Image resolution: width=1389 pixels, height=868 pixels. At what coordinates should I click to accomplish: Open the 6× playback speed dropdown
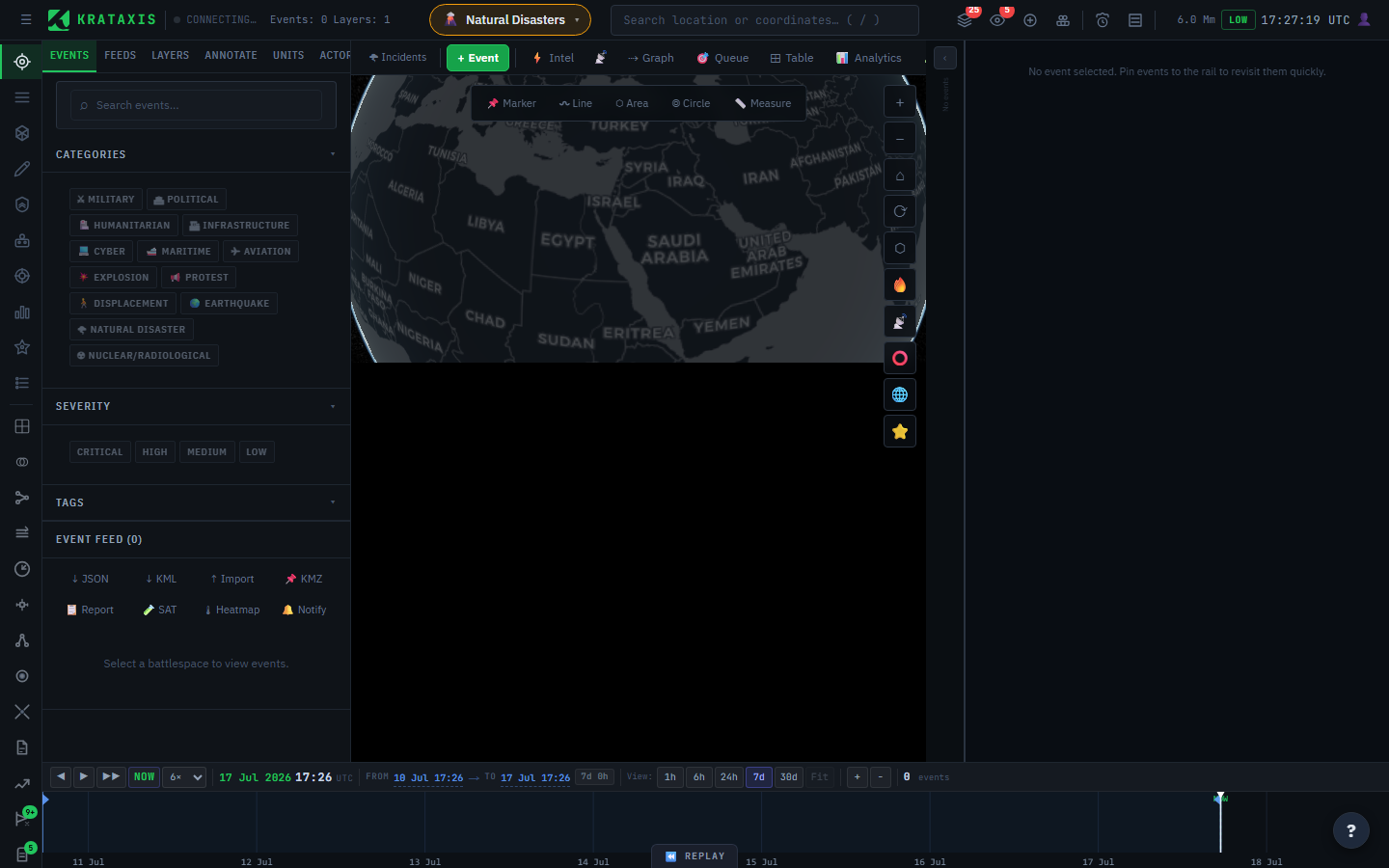pyautogui.click(x=185, y=776)
